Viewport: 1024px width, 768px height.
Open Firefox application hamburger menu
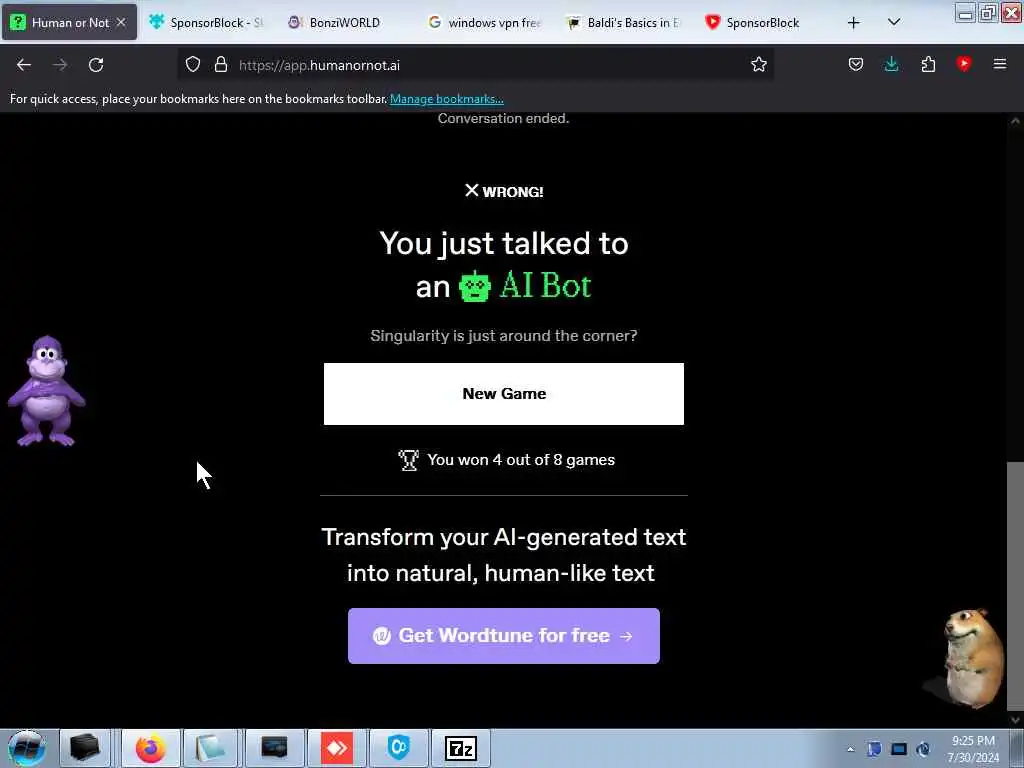click(1000, 64)
